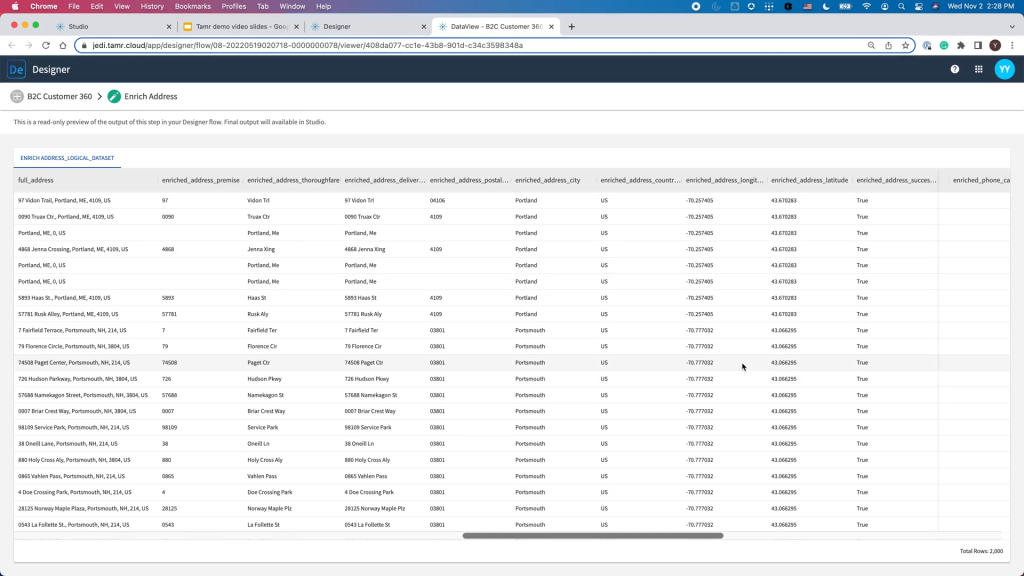Select the green Enrich Address pencil icon
This screenshot has width=1024, height=576.
114,96
